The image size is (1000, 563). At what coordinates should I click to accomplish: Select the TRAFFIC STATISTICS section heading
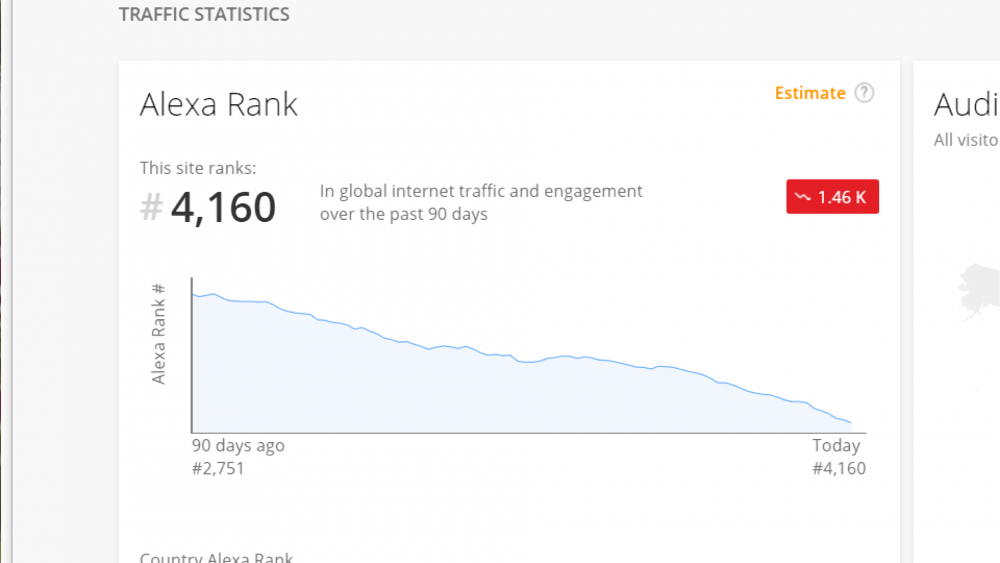(204, 15)
